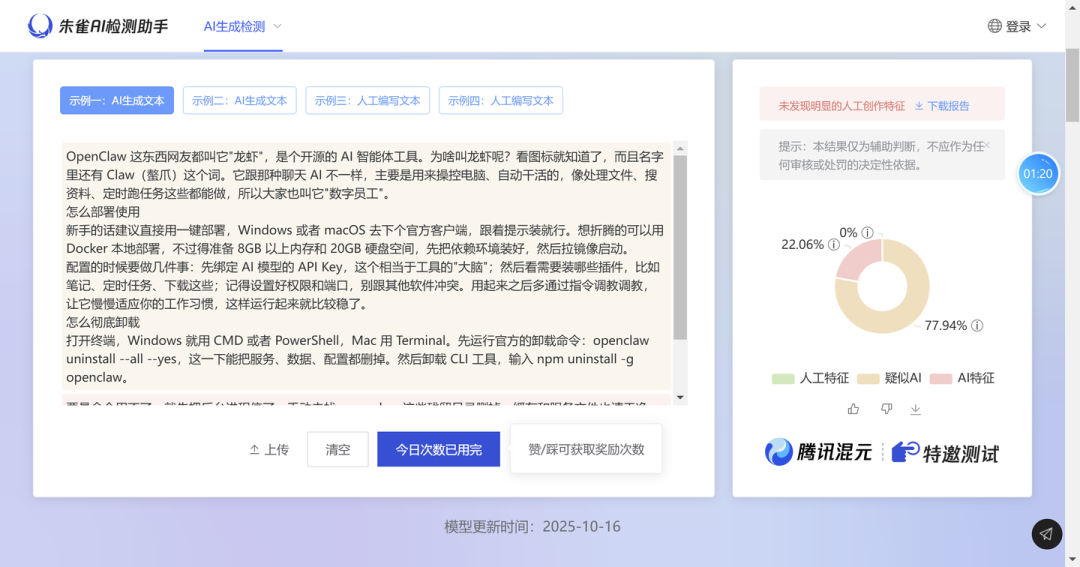The height and width of the screenshot is (567, 1080).
Task: Click the text area scroll up arrow
Action: pos(681,149)
